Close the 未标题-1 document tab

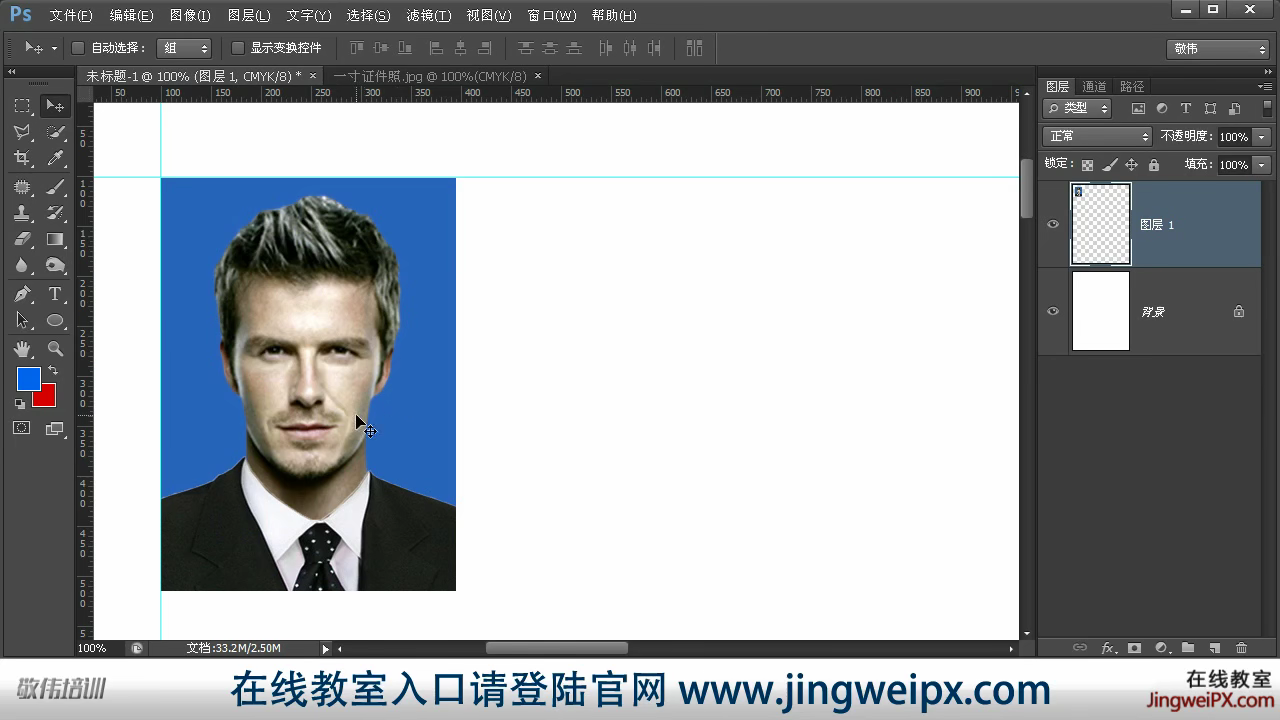point(313,76)
